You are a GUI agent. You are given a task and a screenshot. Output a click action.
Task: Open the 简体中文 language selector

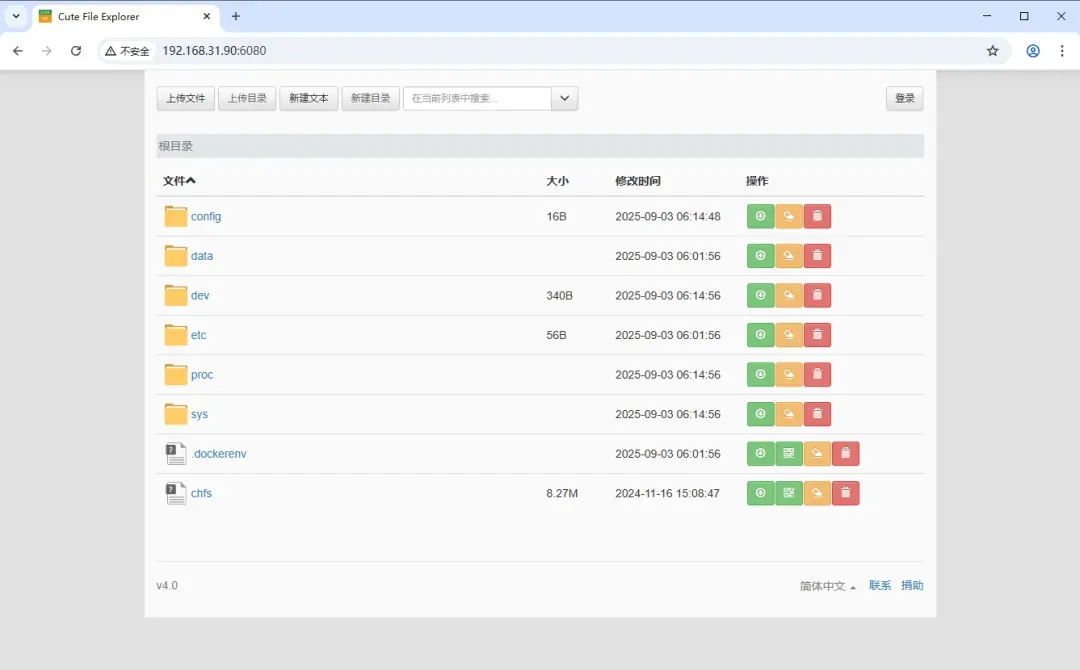(x=827, y=586)
